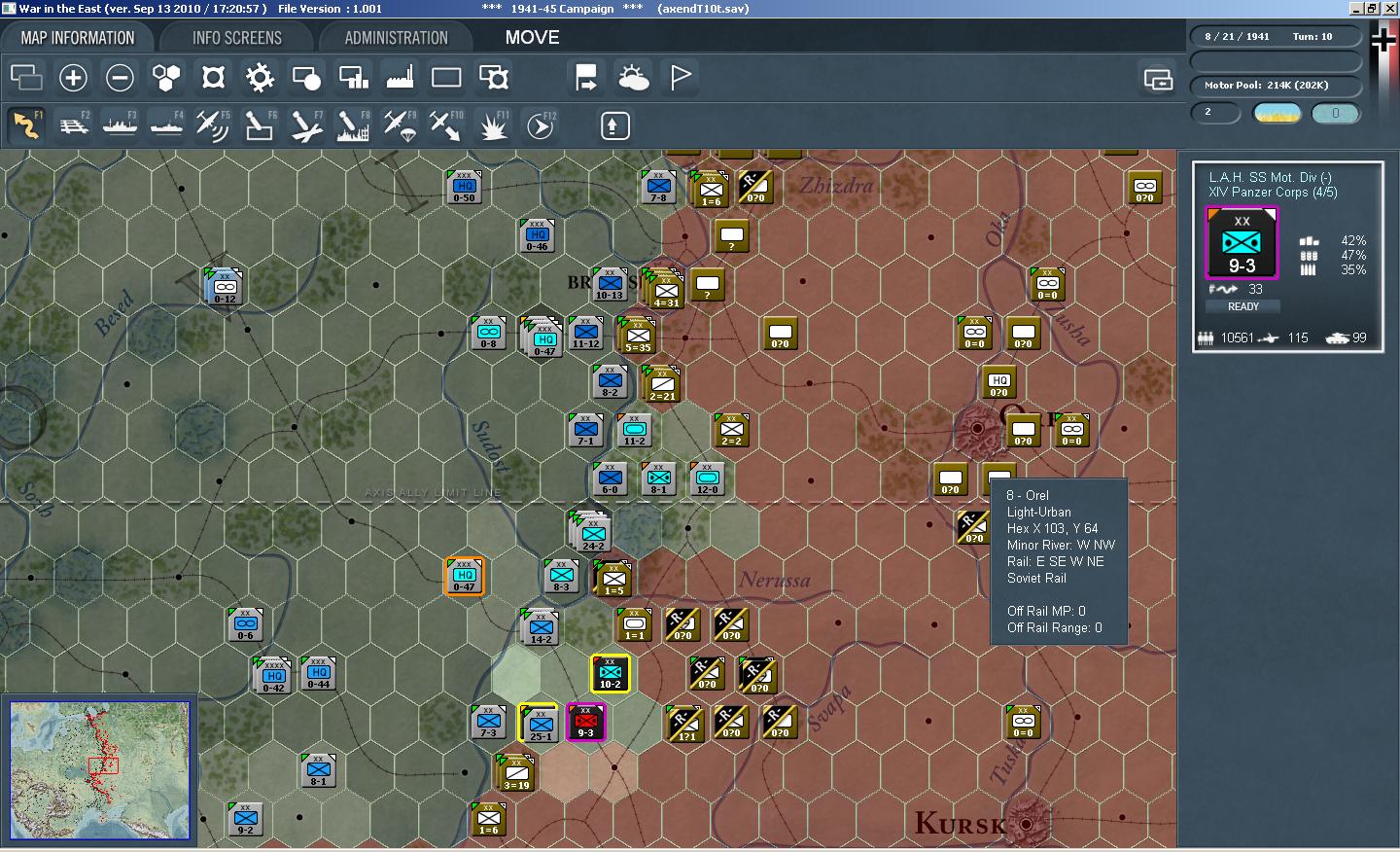
Task: Select the 25-1 infantry unit counter
Action: pyautogui.click(x=539, y=723)
